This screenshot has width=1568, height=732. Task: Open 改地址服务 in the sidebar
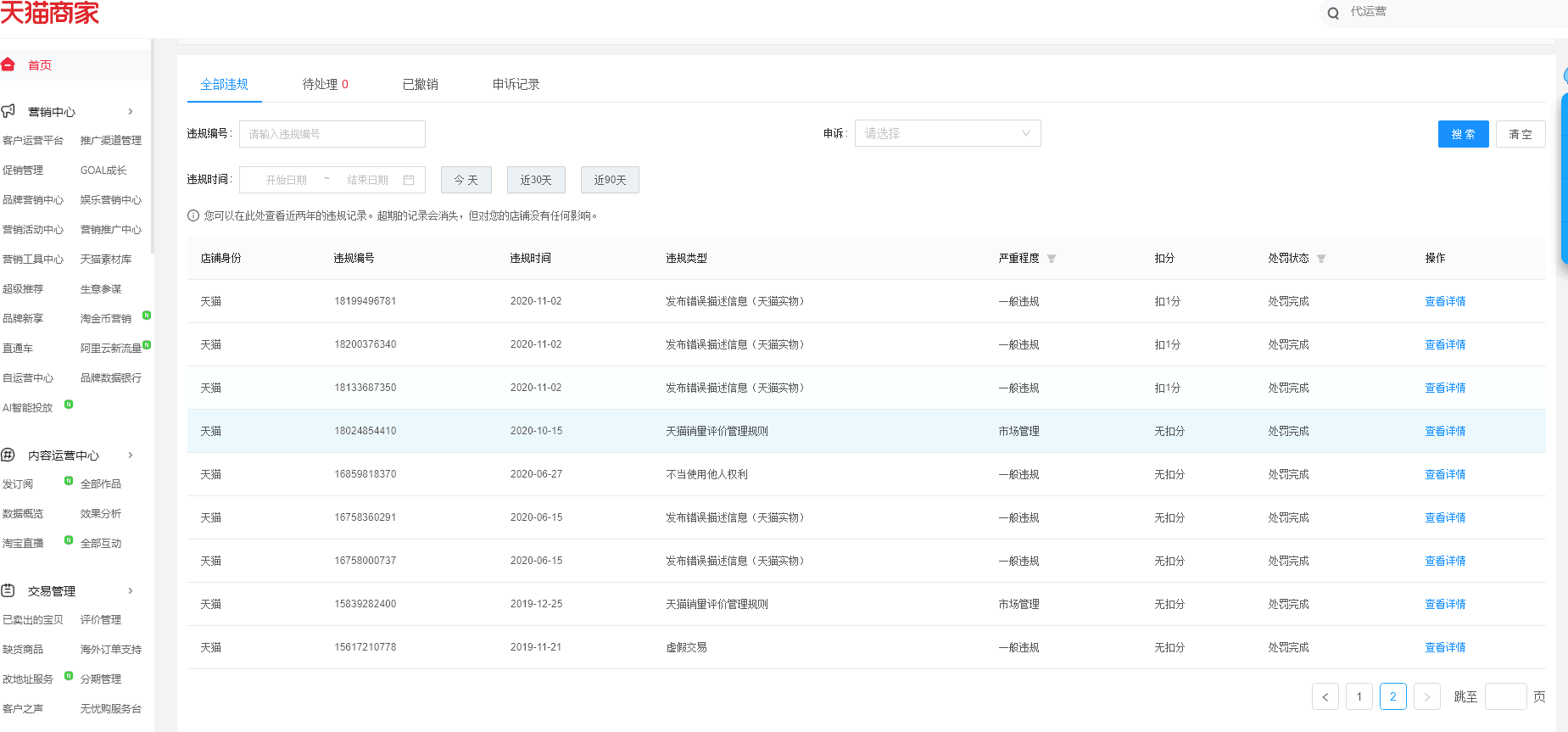point(28,679)
